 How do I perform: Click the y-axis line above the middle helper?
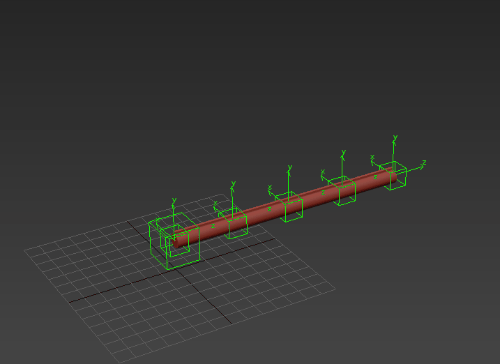pos(288,183)
